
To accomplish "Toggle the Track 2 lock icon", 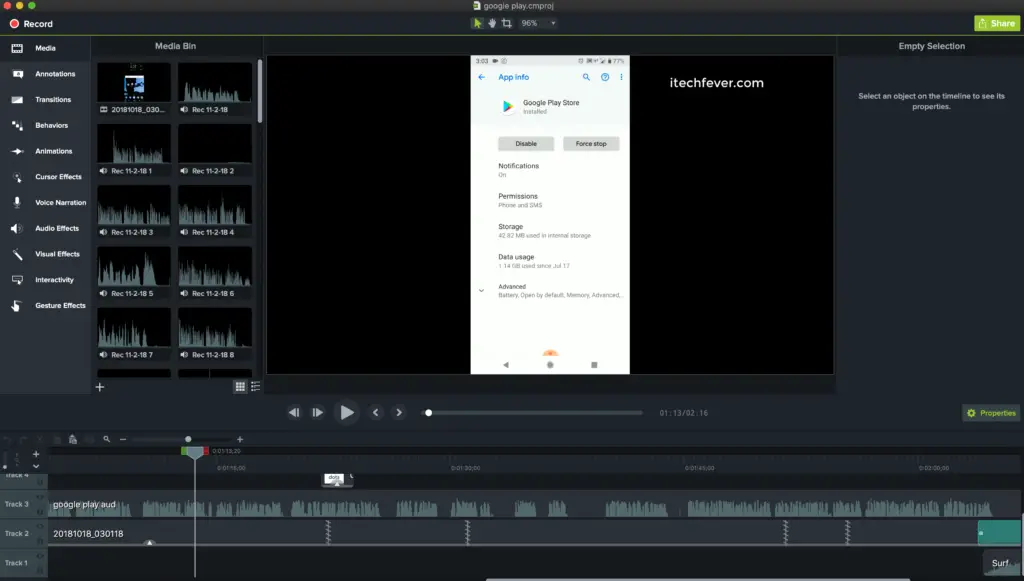I will (x=40, y=541).
